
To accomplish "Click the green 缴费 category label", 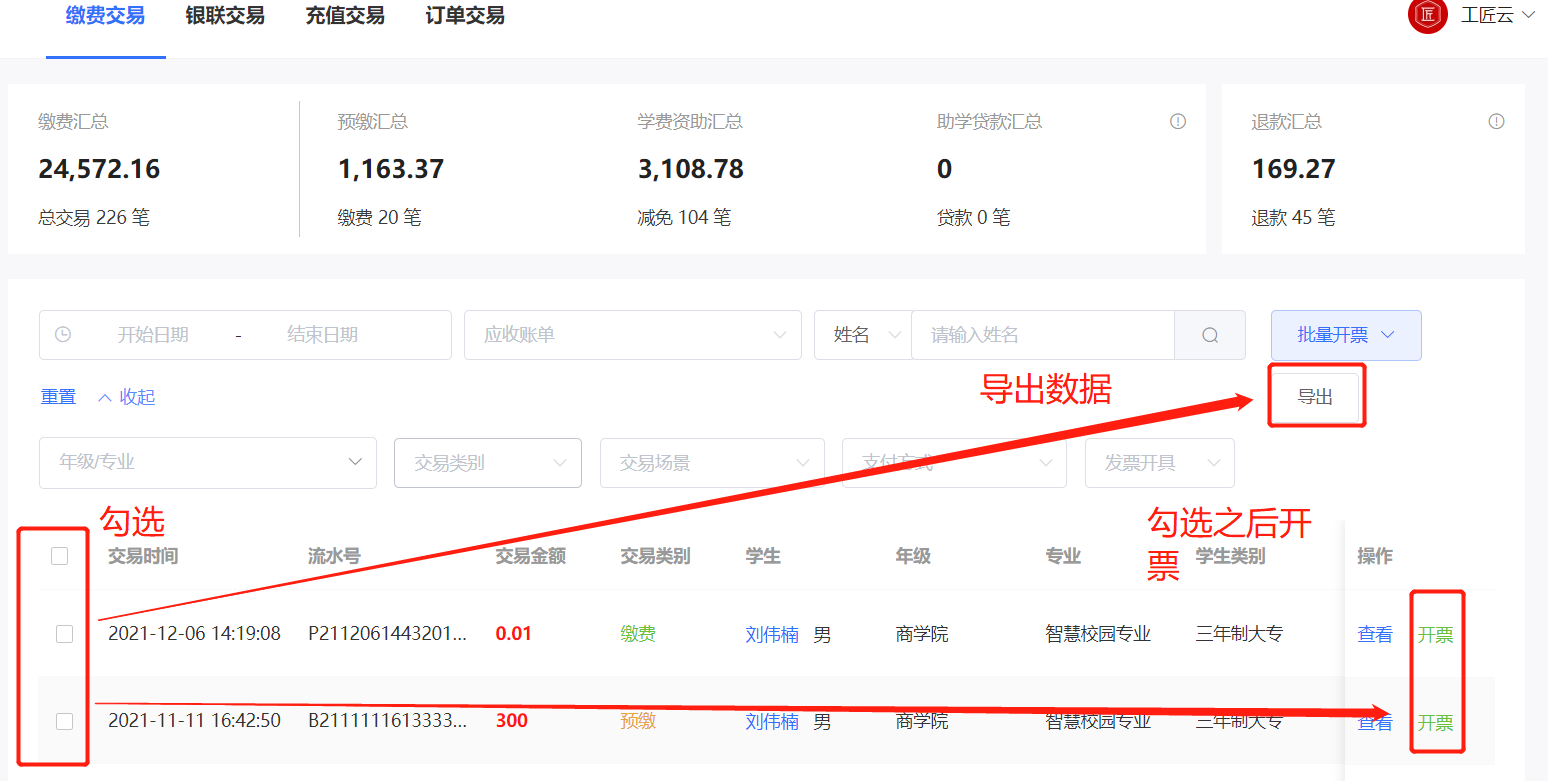I will pos(638,634).
